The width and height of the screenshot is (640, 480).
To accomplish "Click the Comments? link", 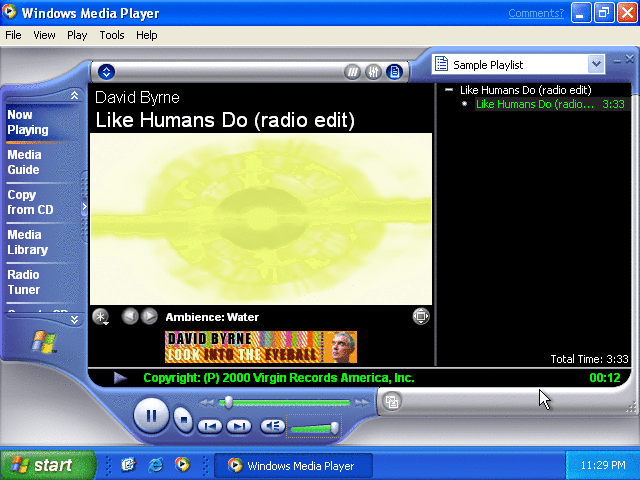I will (x=536, y=13).
